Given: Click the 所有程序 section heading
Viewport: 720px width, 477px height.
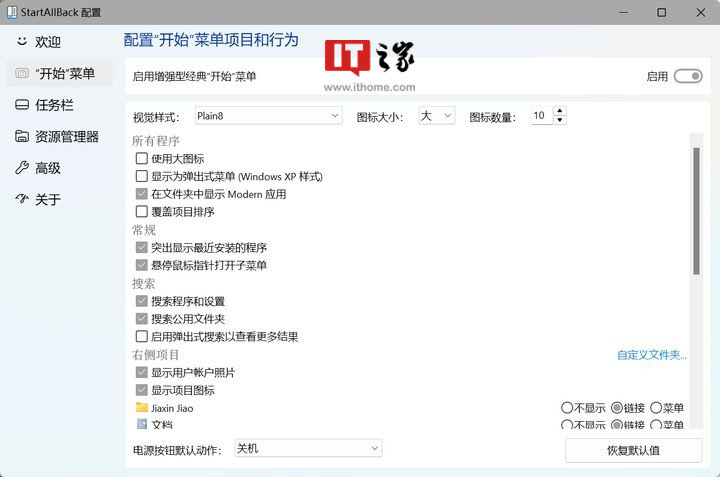Looking at the screenshot, I should click(156, 141).
